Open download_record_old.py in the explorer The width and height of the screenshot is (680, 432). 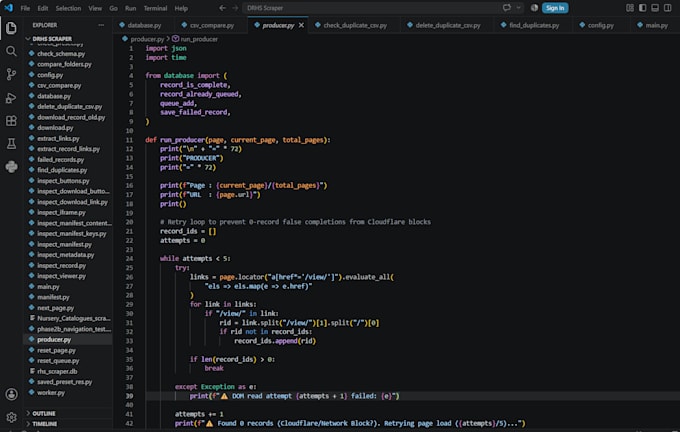click(71, 117)
